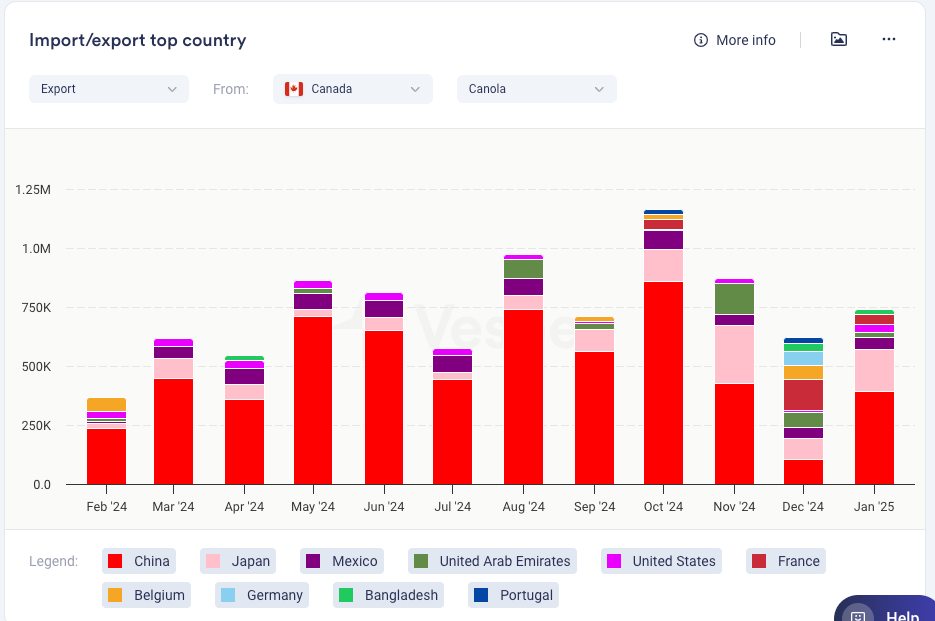Click the More info circle icon
This screenshot has height=621, width=935.
701,40
